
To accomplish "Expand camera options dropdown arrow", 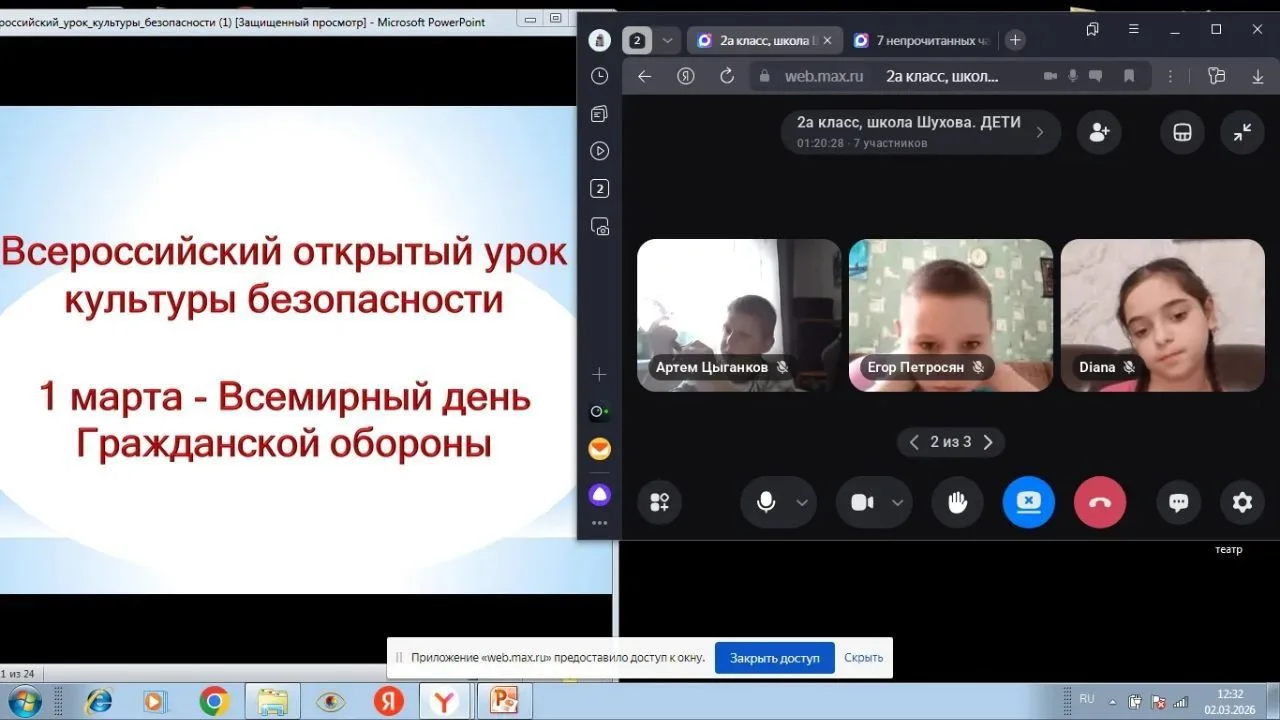I will coord(897,503).
